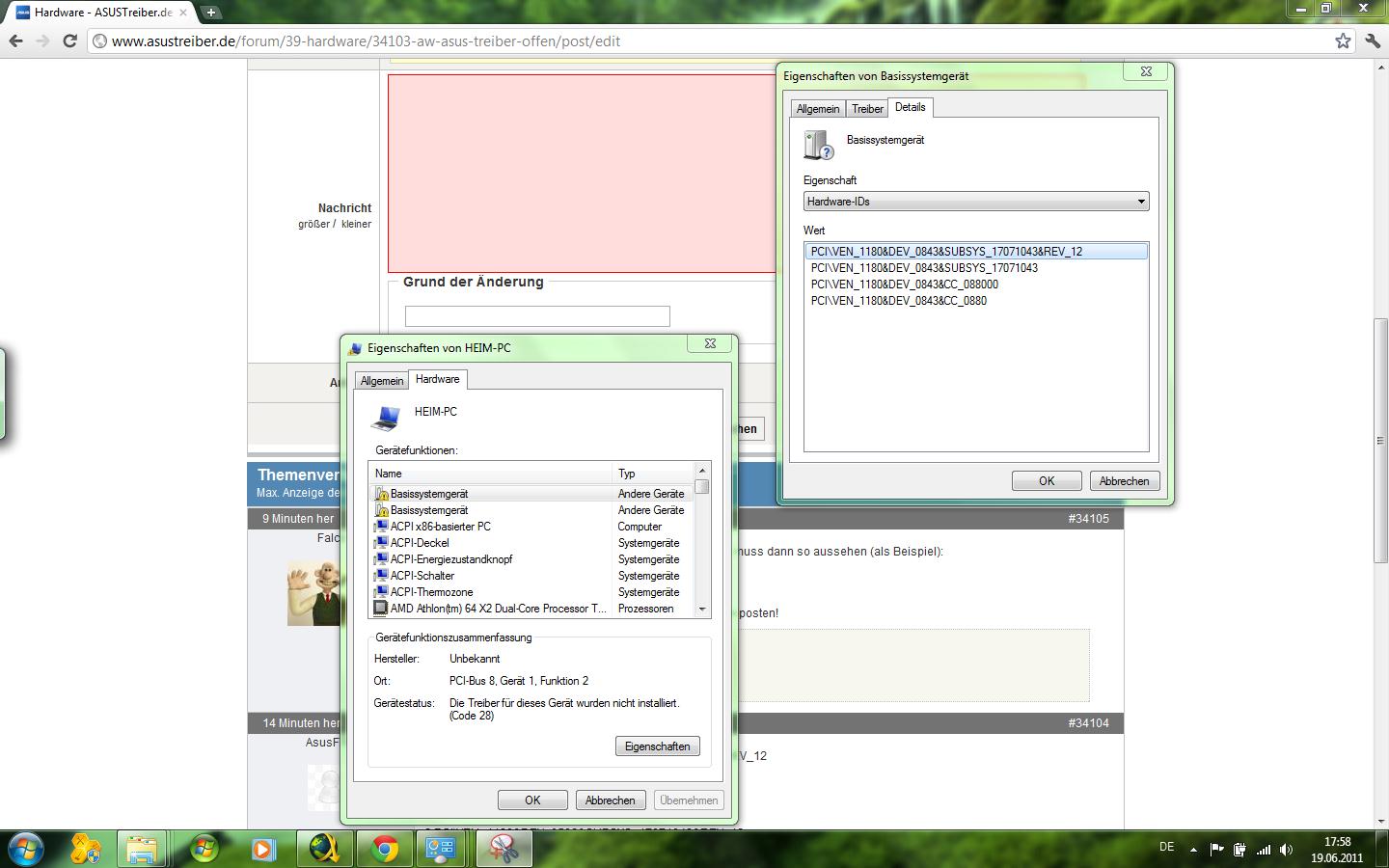Click the Grund der Änderung text field

point(537,316)
